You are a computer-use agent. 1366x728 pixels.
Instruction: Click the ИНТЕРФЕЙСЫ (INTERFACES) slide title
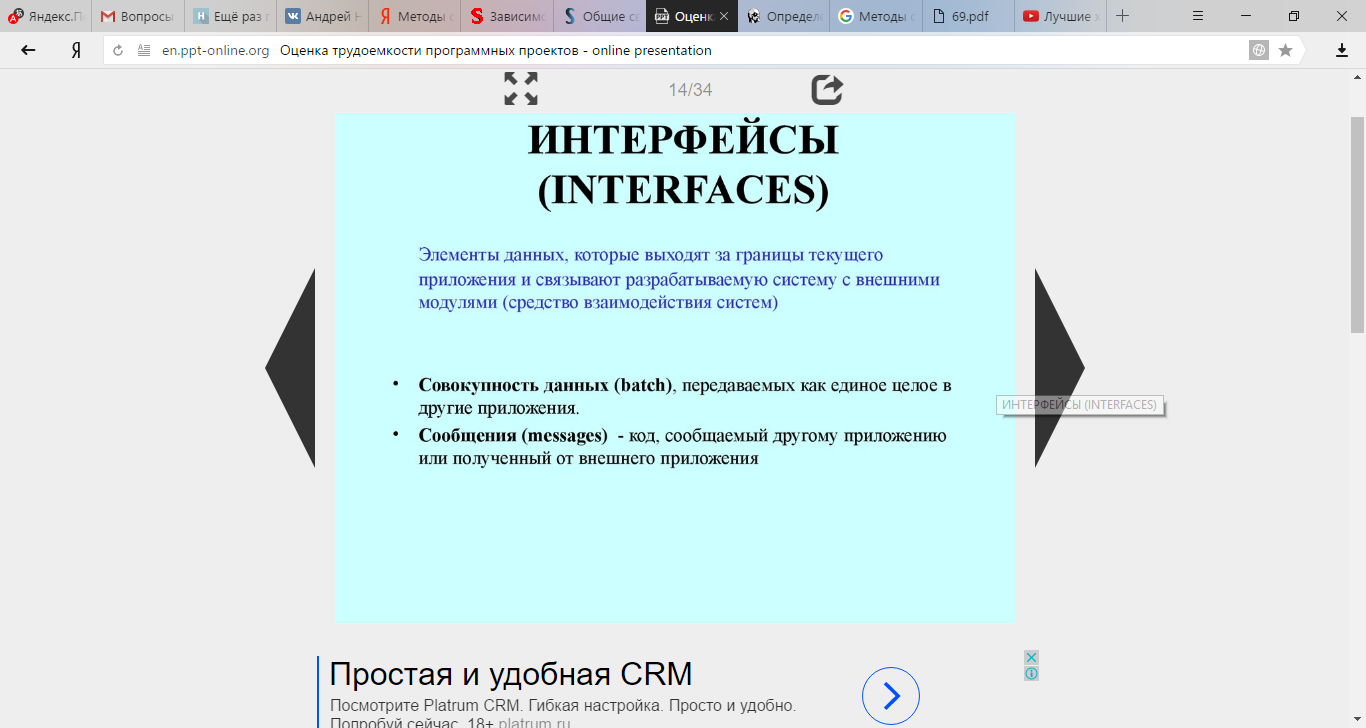[x=683, y=166]
